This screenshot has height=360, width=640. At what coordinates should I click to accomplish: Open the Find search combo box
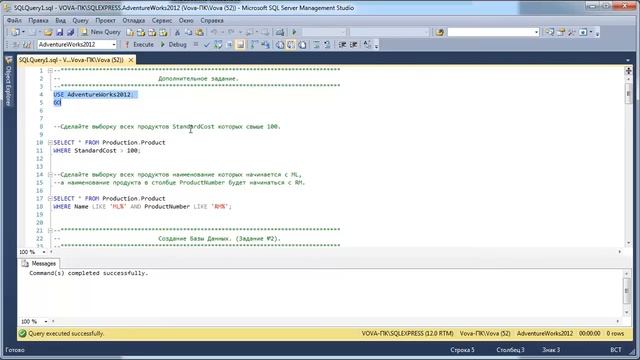pyautogui.click(x=493, y=32)
